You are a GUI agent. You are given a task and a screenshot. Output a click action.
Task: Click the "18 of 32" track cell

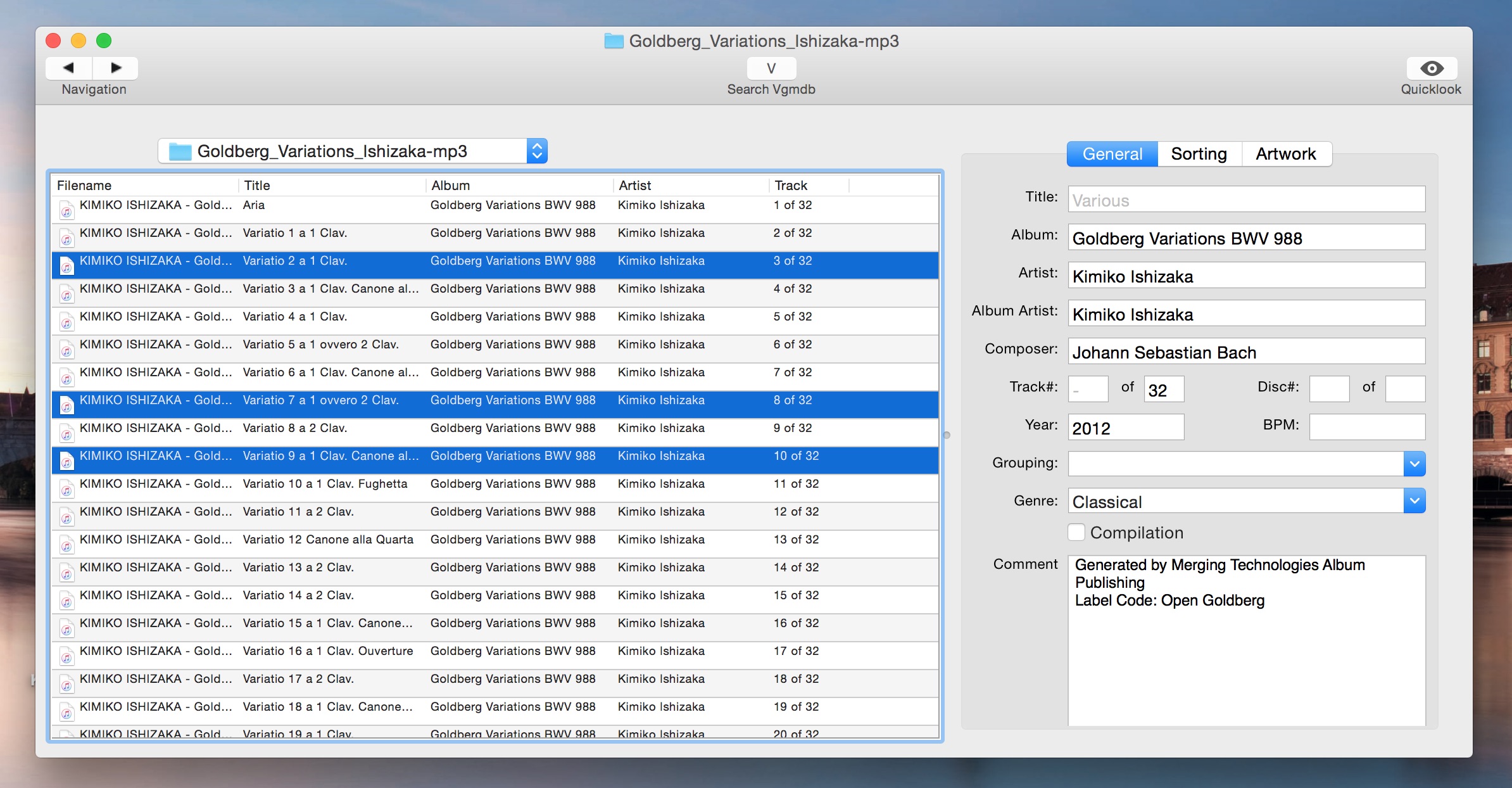pos(796,679)
